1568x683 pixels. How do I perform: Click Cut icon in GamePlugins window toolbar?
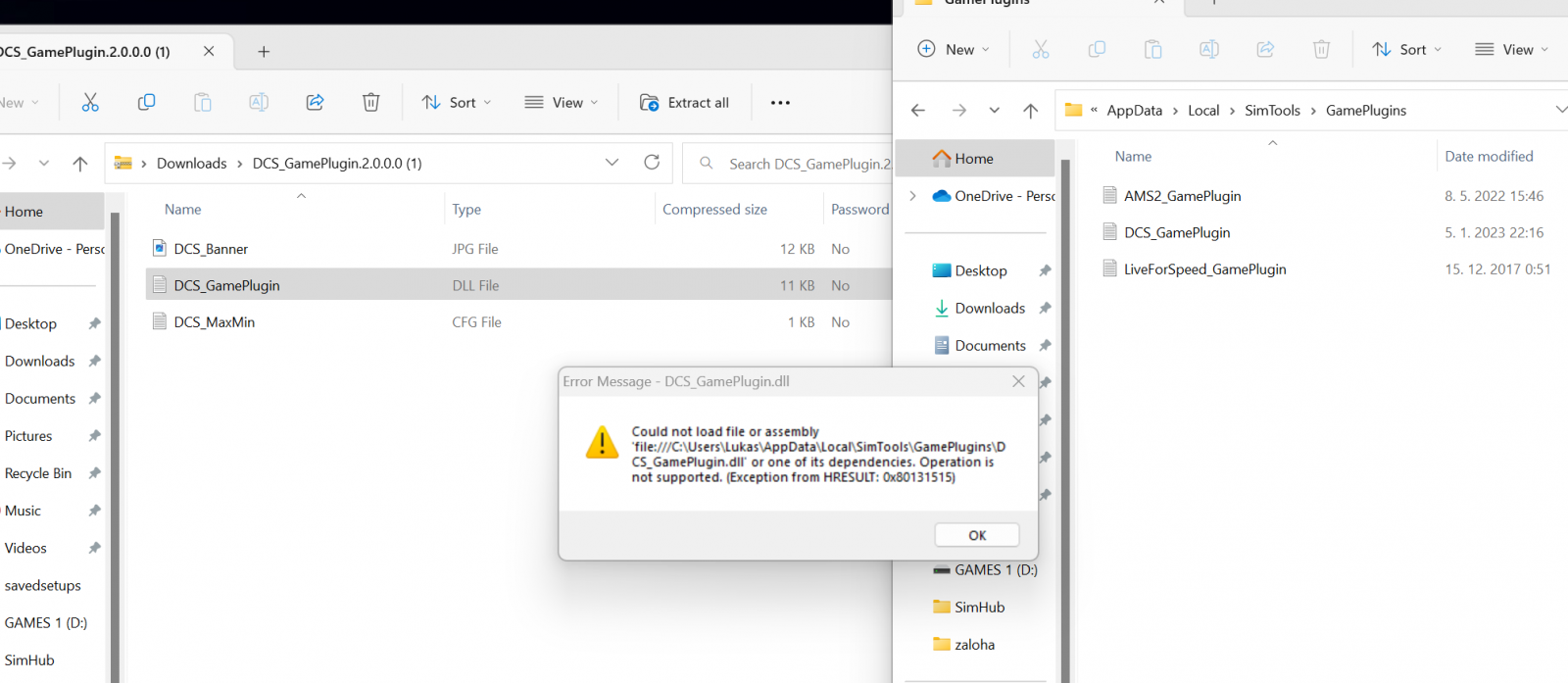1041,49
